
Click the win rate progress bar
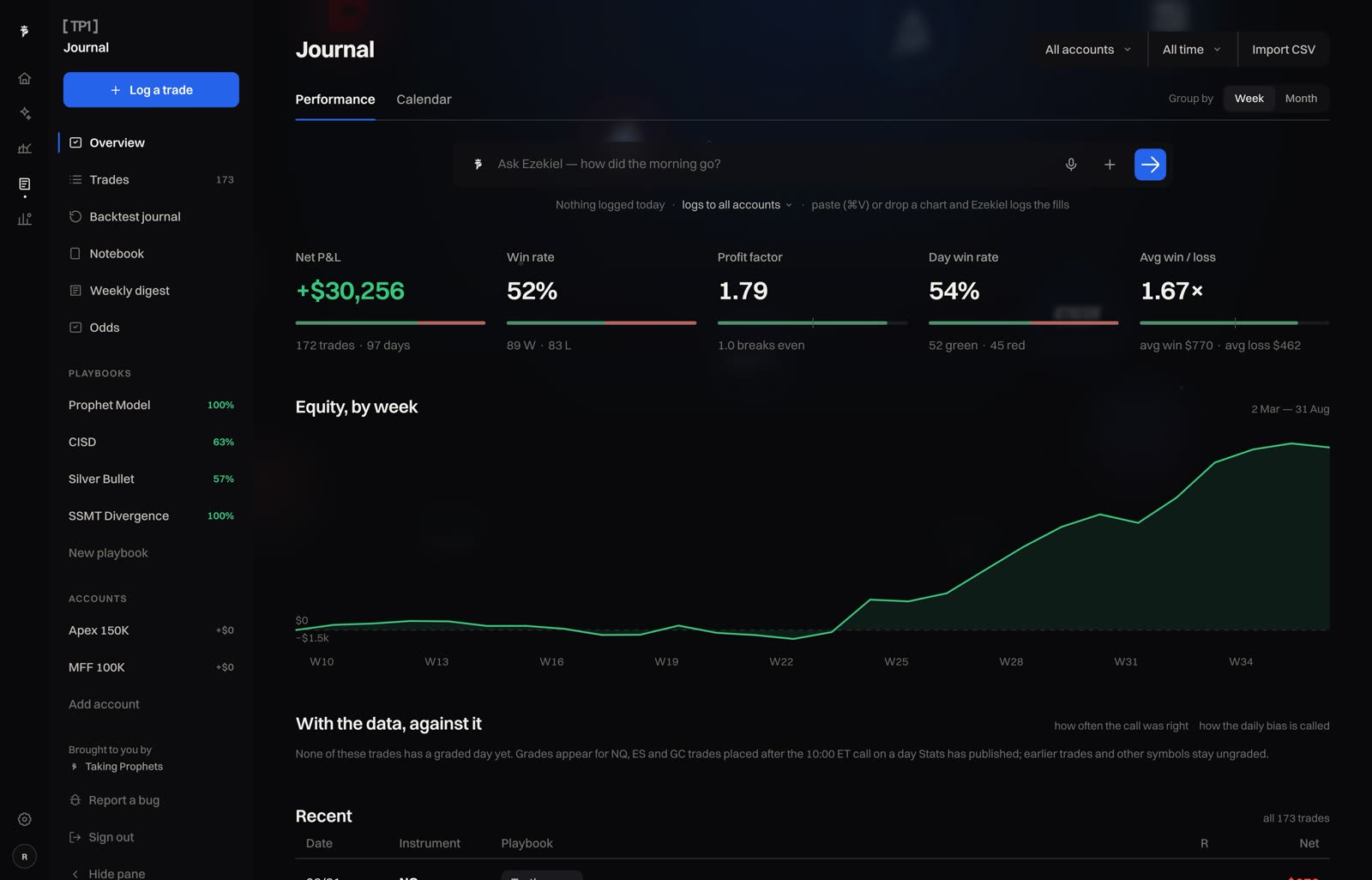(x=601, y=322)
